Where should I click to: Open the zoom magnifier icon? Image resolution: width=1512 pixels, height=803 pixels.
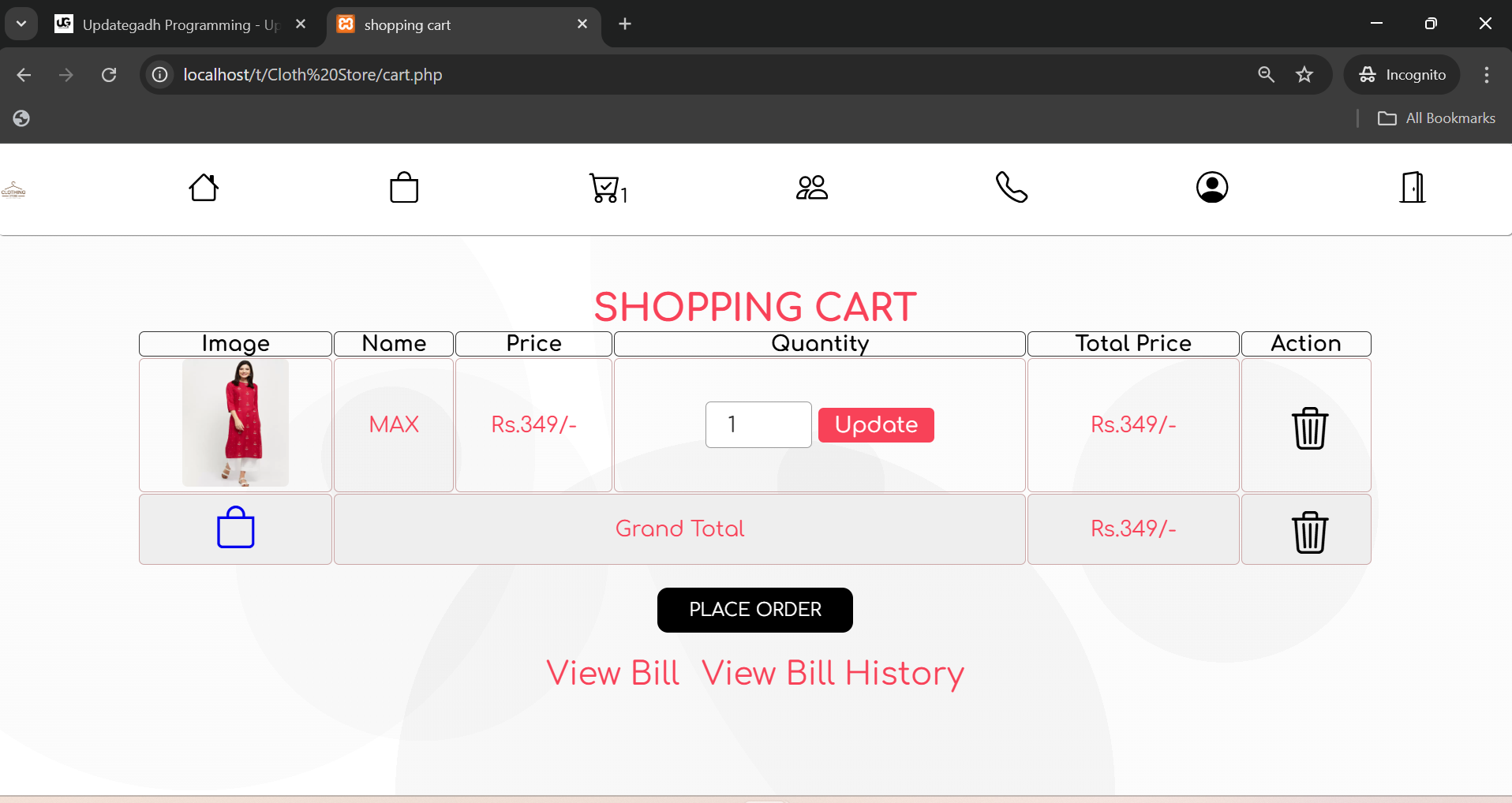click(1267, 75)
